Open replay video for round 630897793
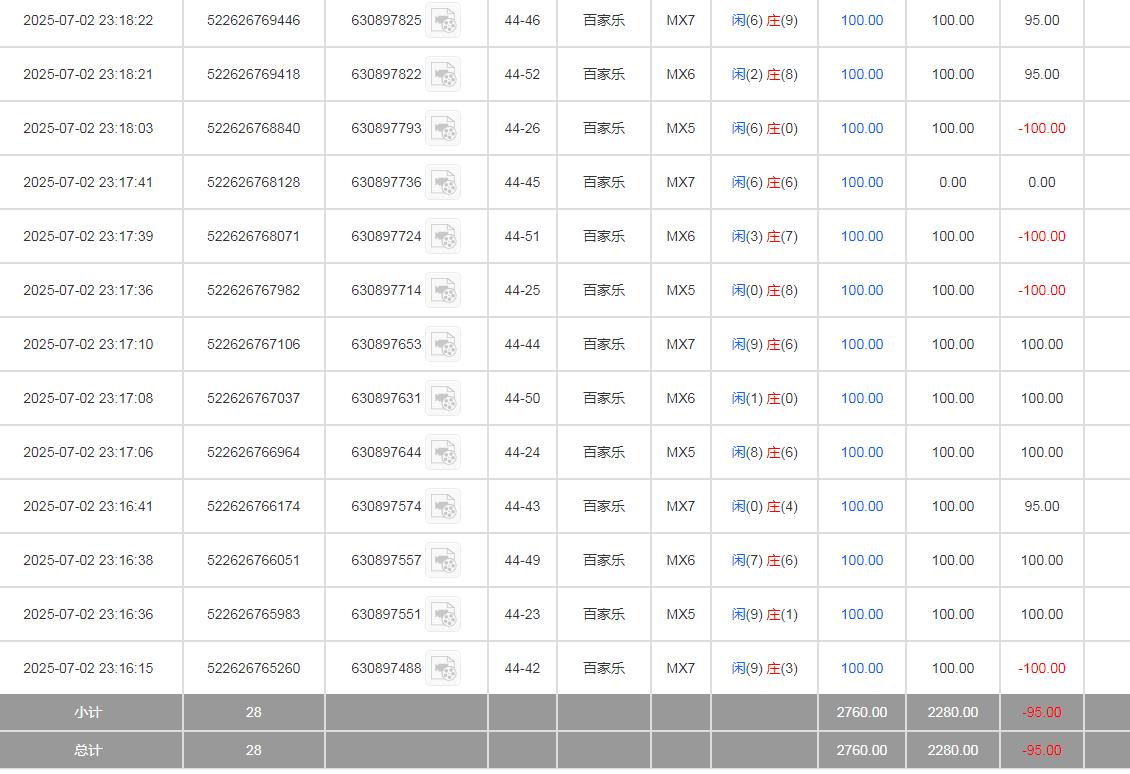This screenshot has width=1130, height=774. (443, 129)
